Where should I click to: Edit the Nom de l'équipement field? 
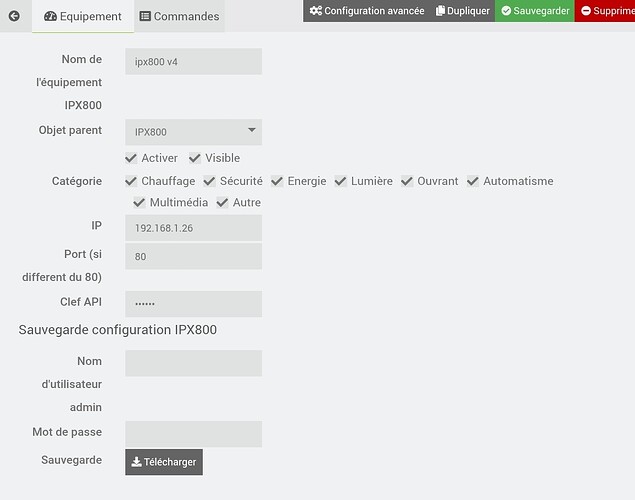[x=194, y=62]
